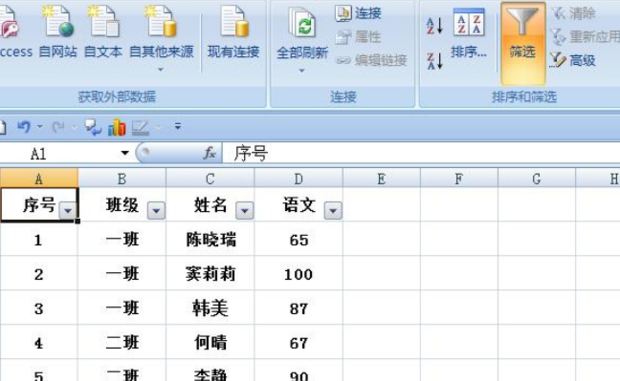Expand the 全部刷新 dropdown arrow
This screenshot has height=381, width=620.
pyautogui.click(x=302, y=71)
